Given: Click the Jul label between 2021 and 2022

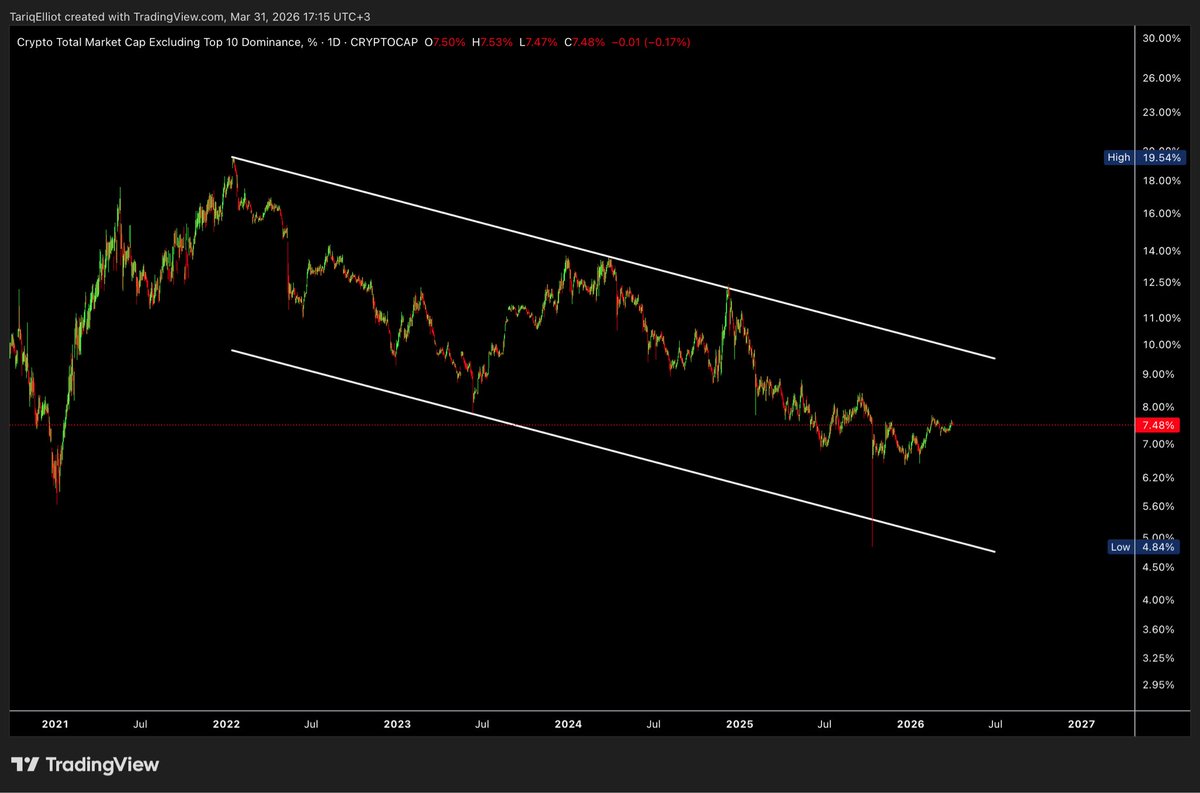Looking at the screenshot, I should coord(141,724).
